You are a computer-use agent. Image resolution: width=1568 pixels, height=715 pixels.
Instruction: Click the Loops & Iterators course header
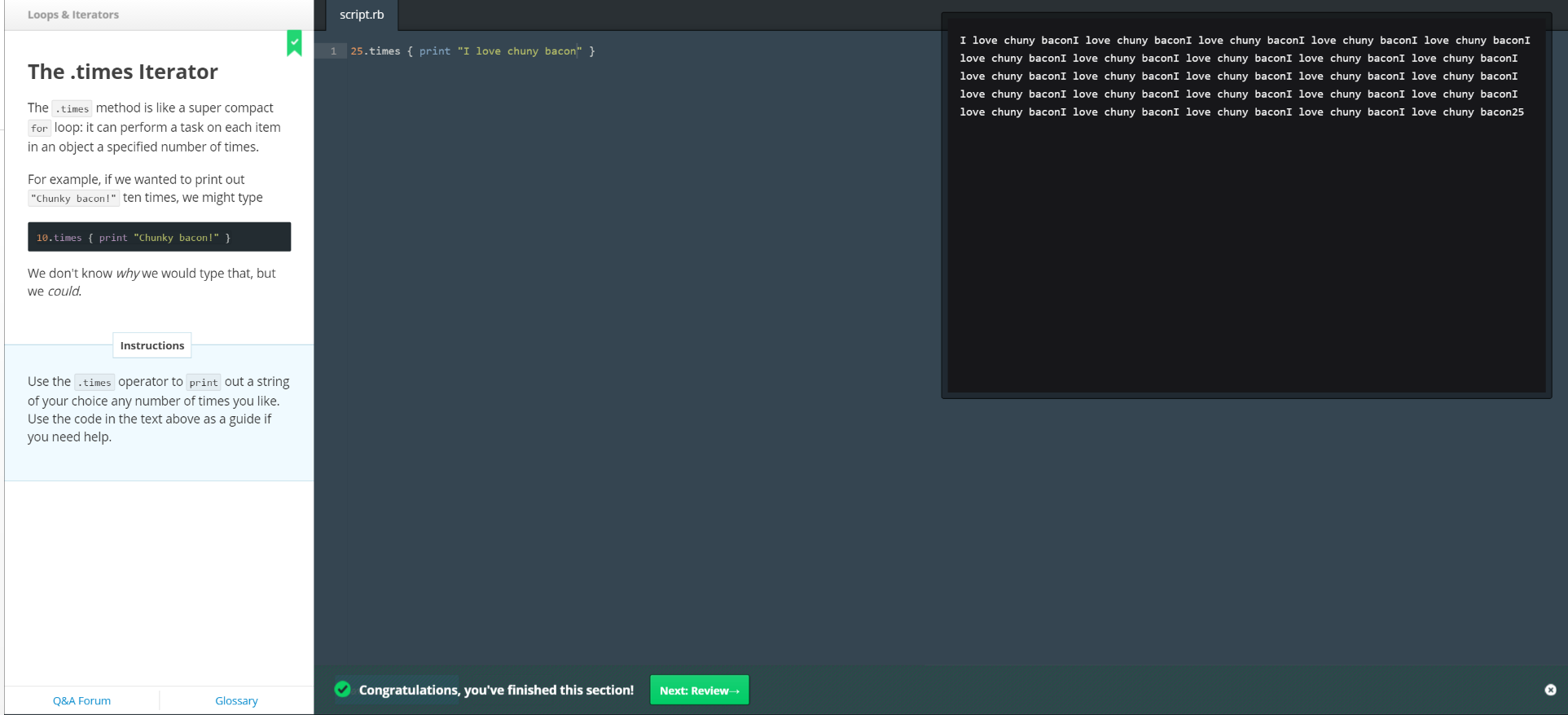[73, 15]
